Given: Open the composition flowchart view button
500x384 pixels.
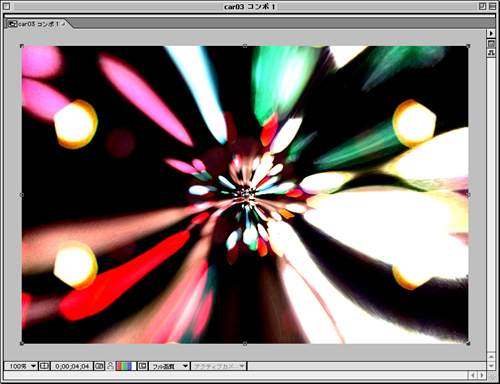Looking at the screenshot, I should (491, 53).
